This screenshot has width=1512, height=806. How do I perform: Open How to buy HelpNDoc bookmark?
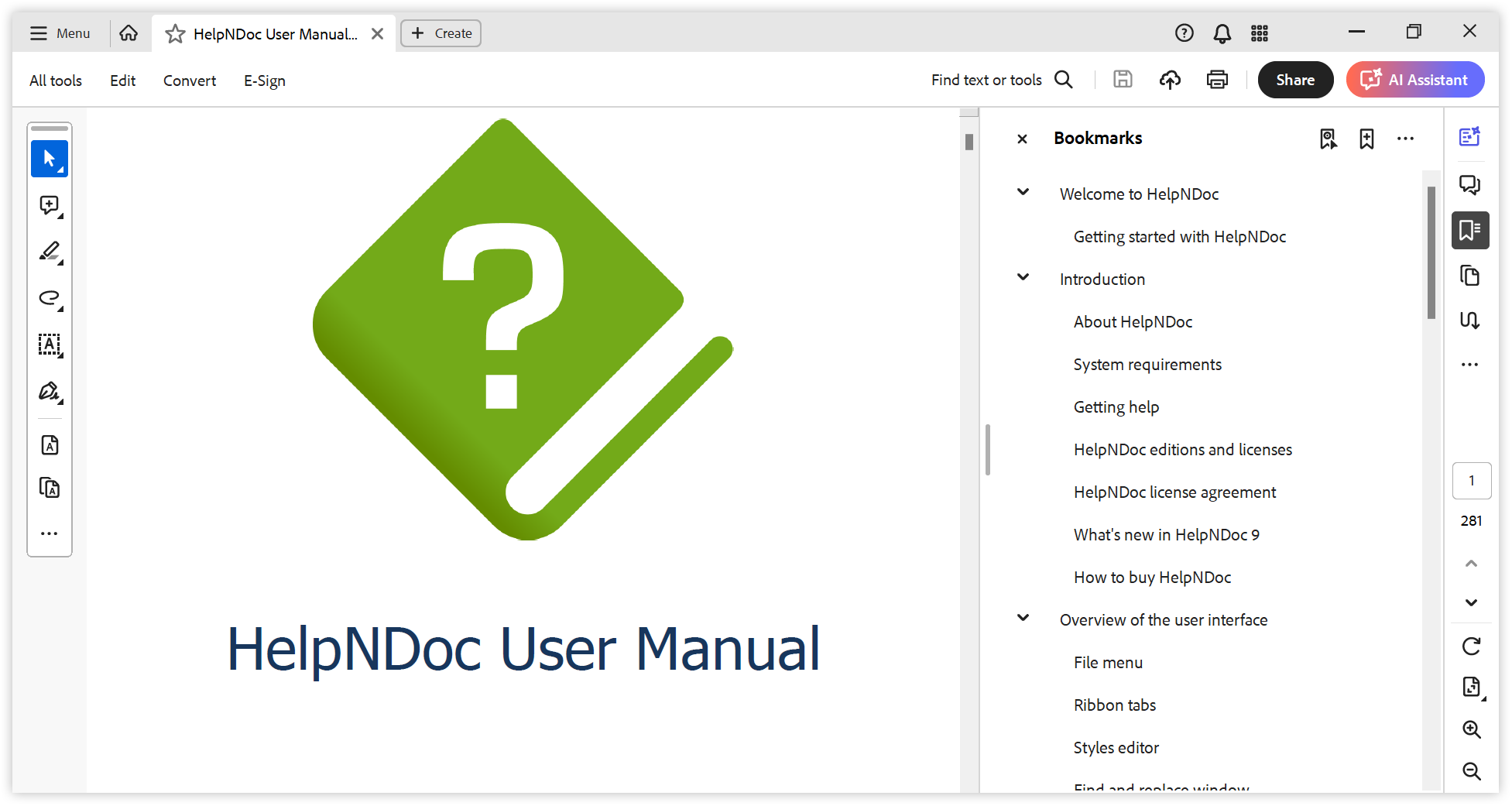tap(1152, 578)
